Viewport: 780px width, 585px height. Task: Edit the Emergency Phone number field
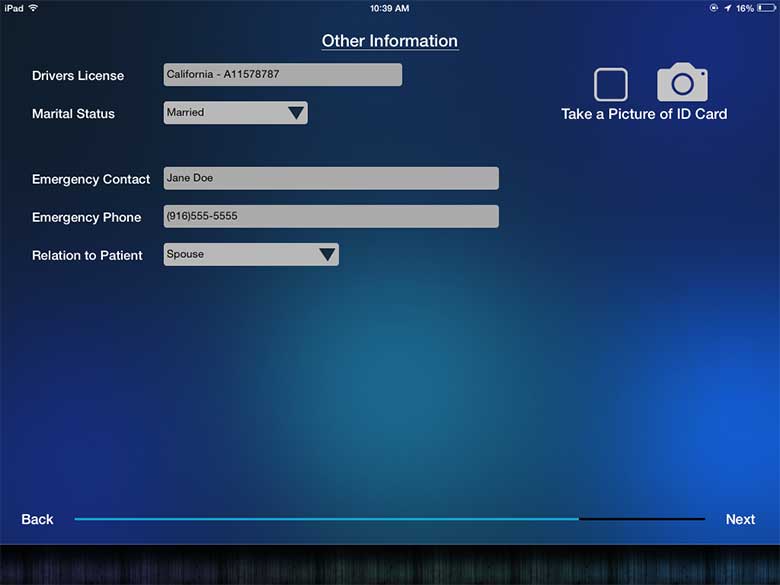[x=331, y=216]
